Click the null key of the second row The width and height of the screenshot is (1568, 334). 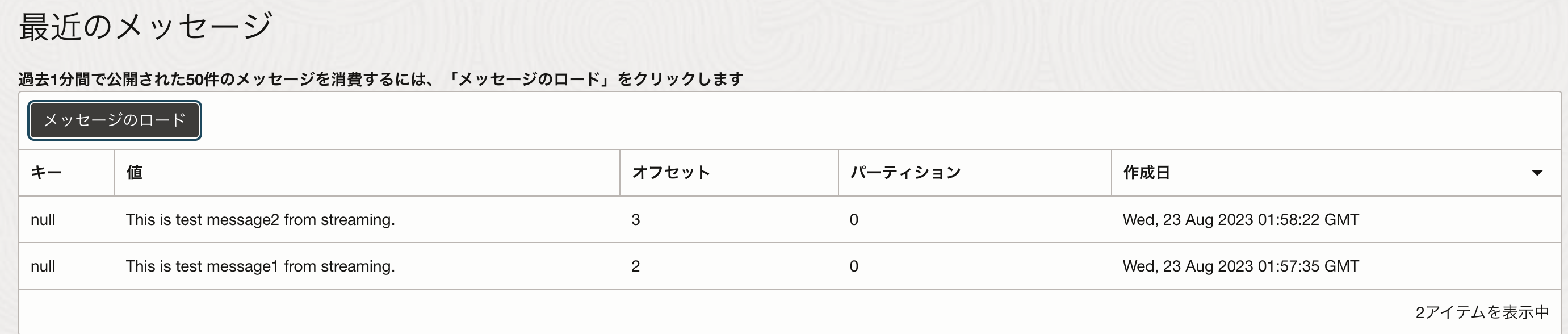point(43,266)
